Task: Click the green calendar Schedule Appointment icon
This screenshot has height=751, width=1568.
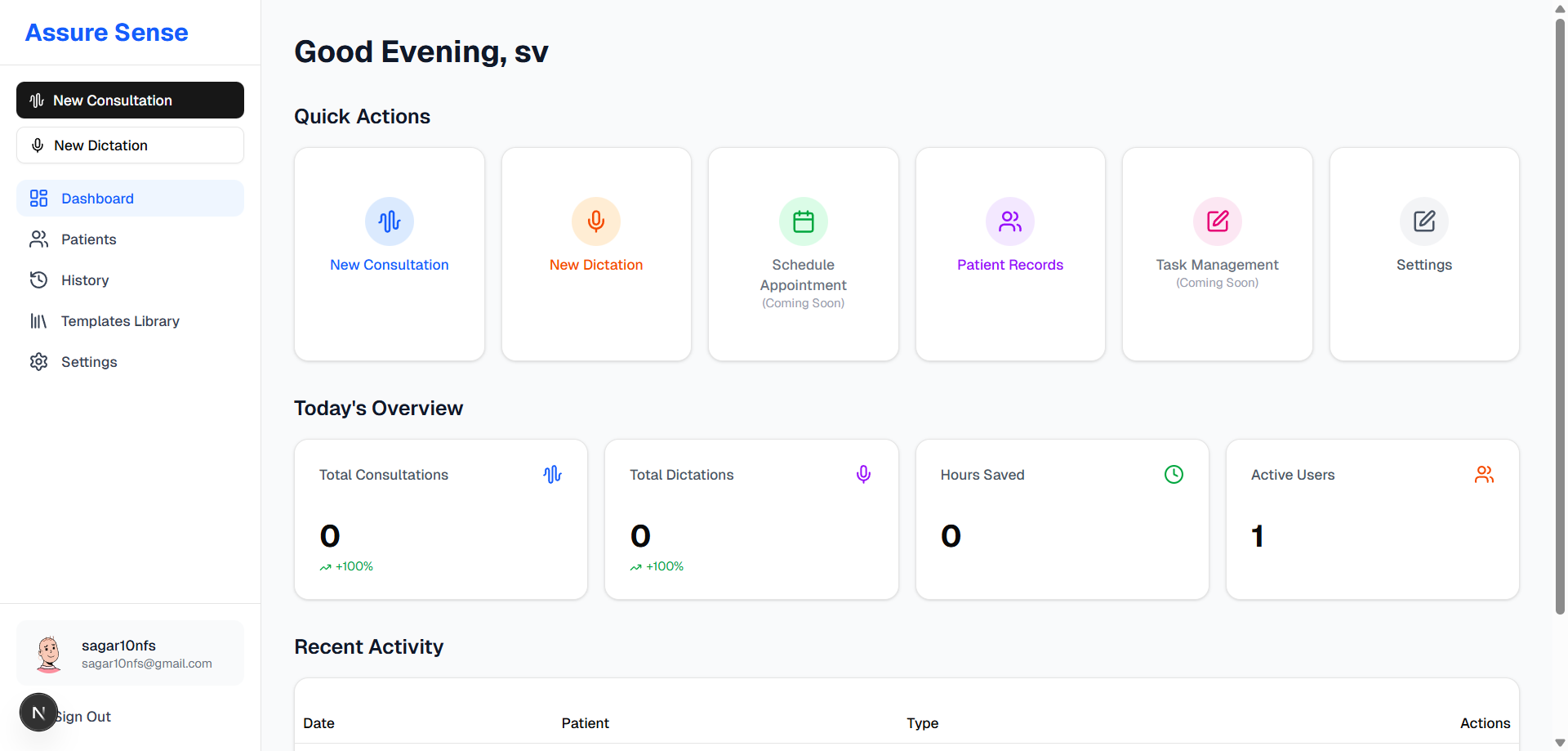Action: click(x=803, y=221)
